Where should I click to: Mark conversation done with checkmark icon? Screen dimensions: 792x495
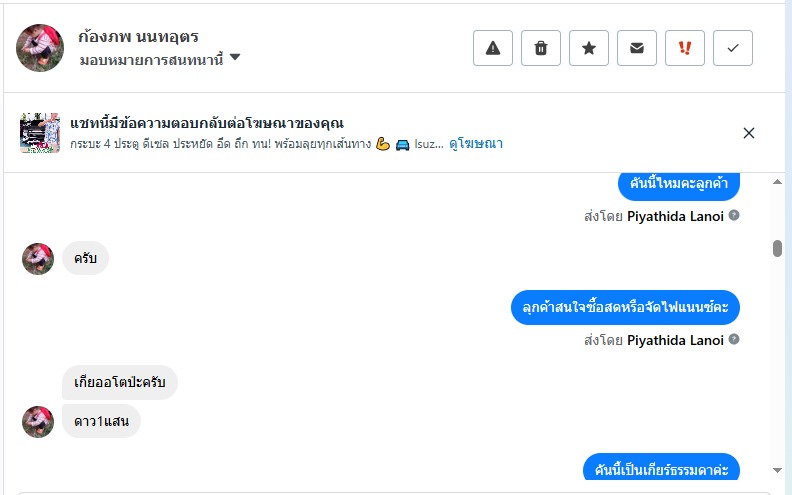point(733,48)
